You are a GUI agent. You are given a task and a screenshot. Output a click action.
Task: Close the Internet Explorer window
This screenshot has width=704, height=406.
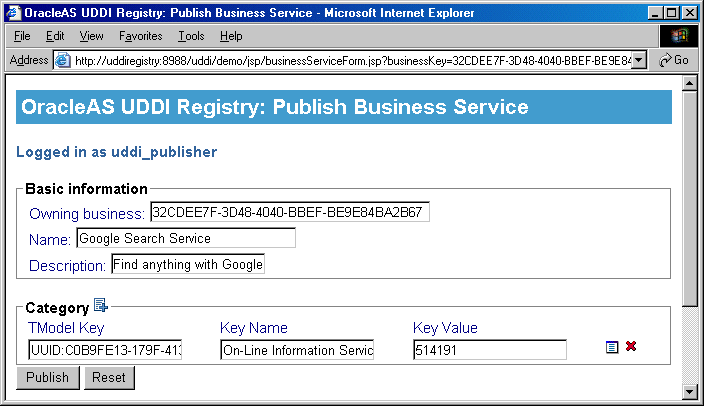tap(690, 13)
